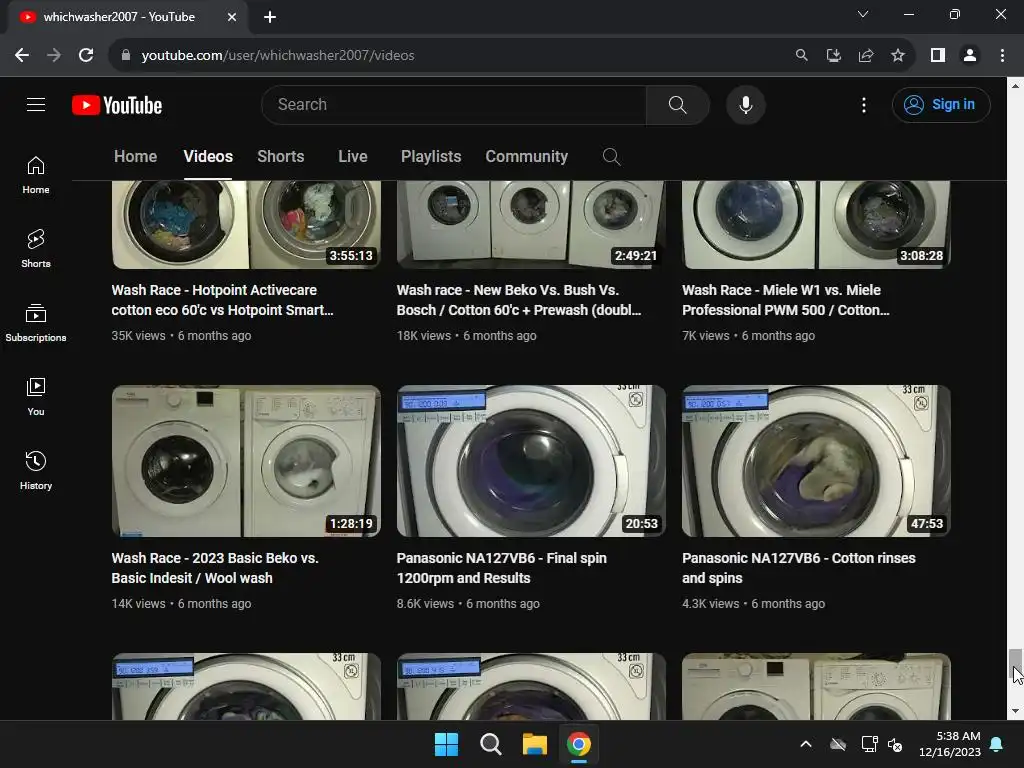Open the Chrome tab search chevron

tap(863, 14)
